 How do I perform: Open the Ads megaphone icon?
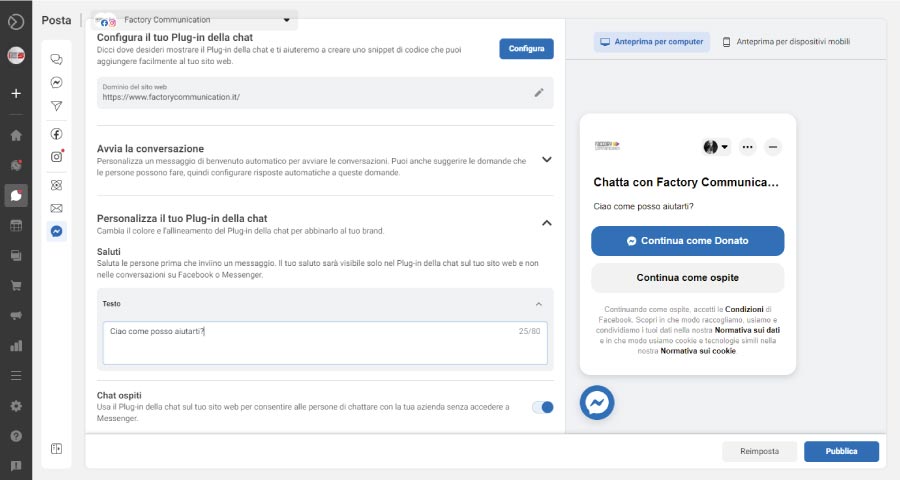point(16,315)
